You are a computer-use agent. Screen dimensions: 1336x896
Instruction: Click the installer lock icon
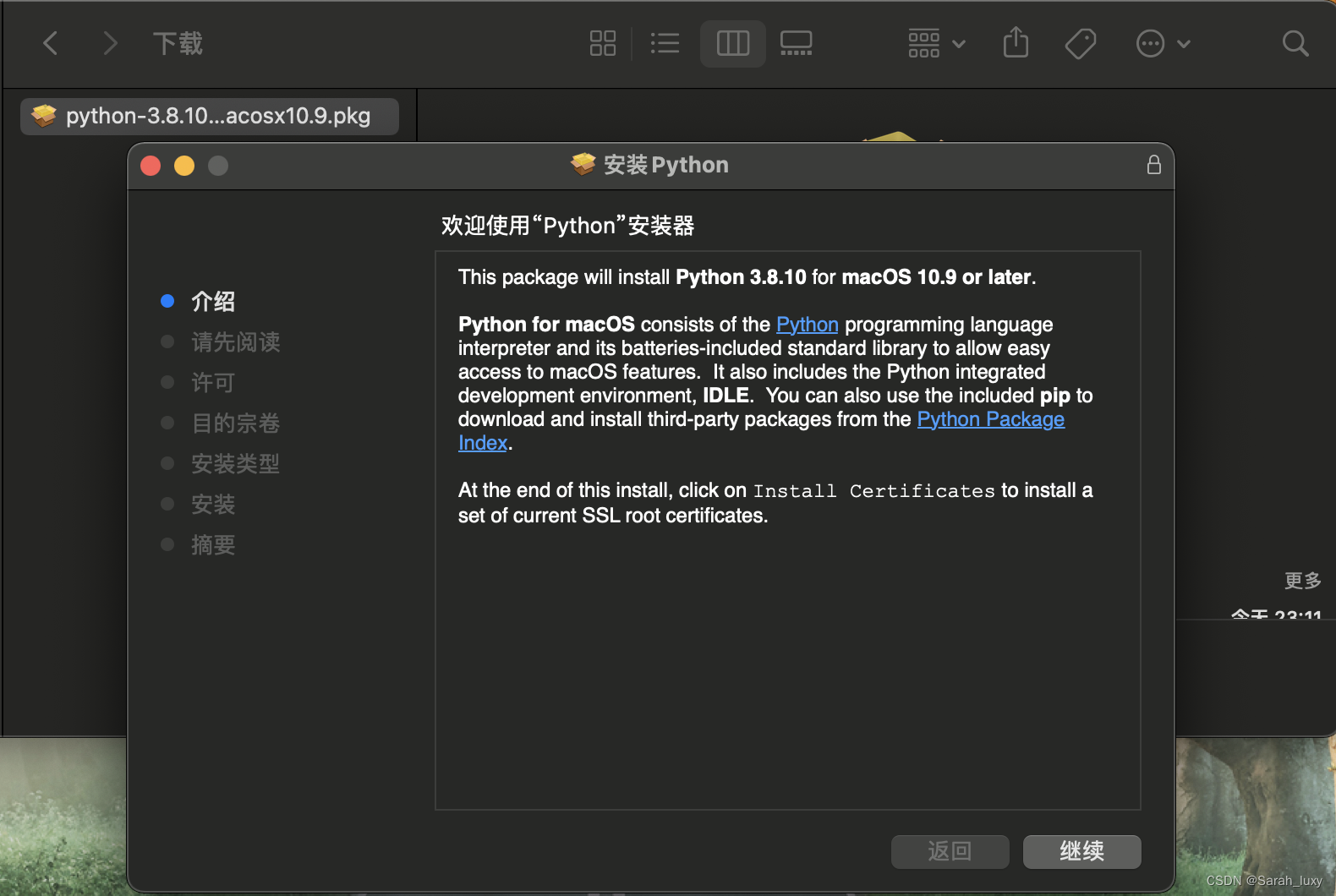click(1153, 165)
